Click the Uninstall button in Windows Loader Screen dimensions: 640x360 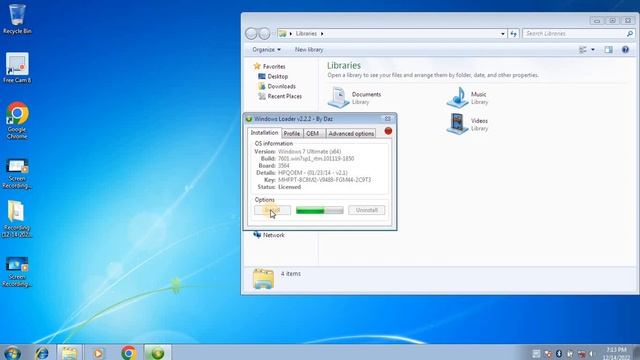click(367, 210)
